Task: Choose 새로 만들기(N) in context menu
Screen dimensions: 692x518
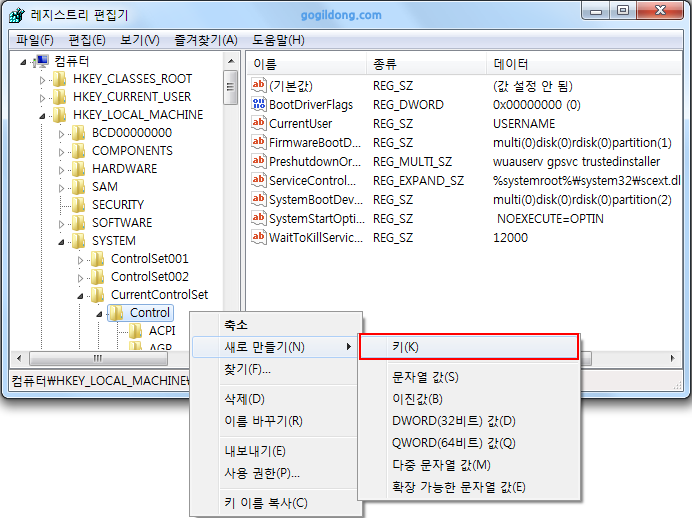Action: (275, 347)
